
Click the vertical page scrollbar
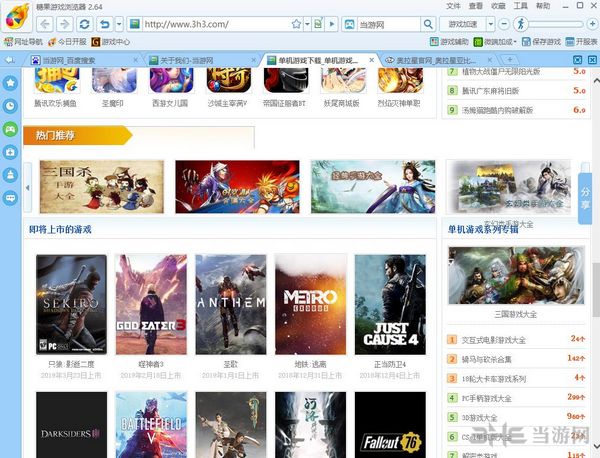[596, 290]
